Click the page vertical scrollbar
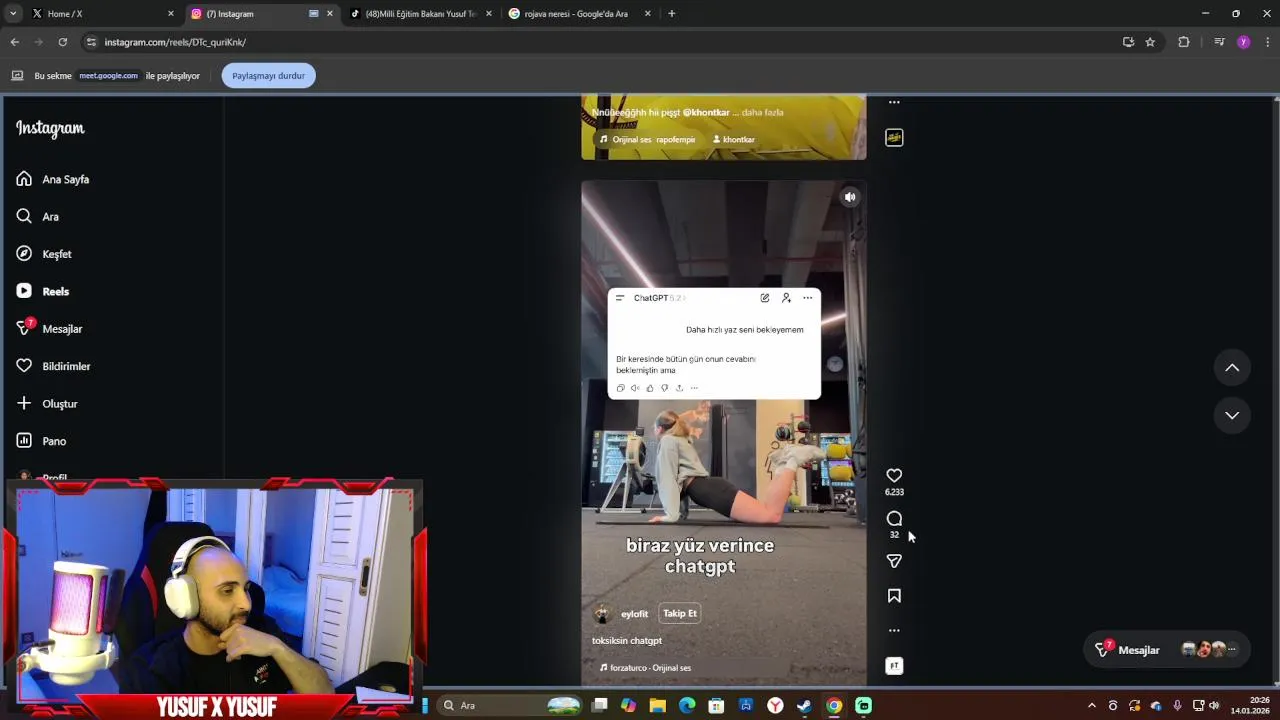 (1275, 390)
